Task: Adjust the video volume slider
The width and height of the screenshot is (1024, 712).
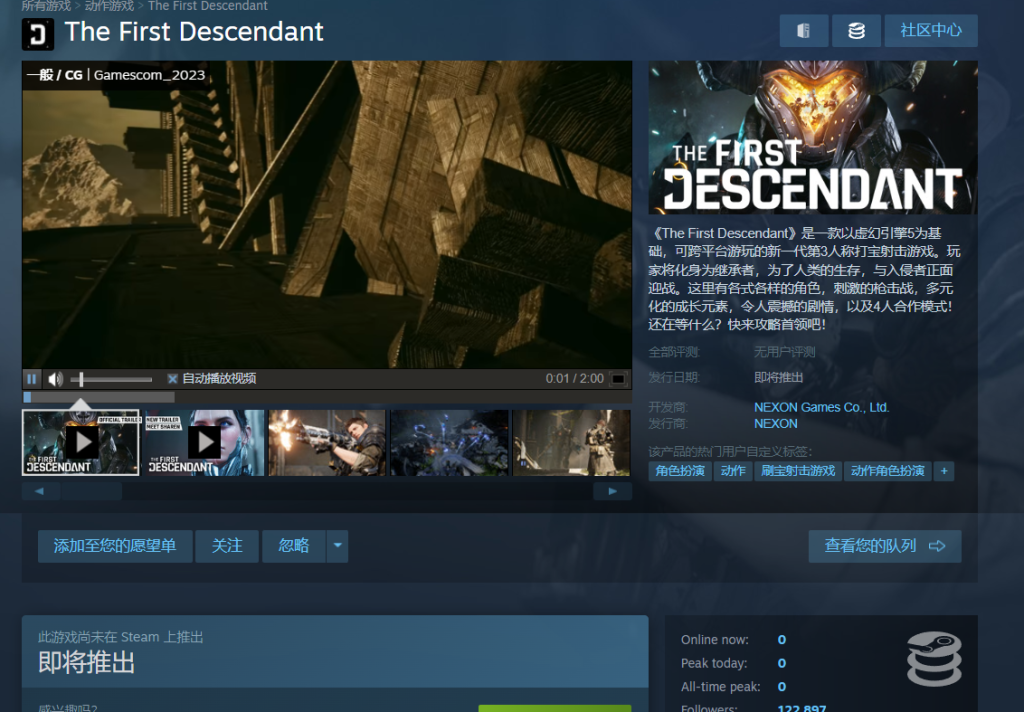Action: [x=112, y=379]
